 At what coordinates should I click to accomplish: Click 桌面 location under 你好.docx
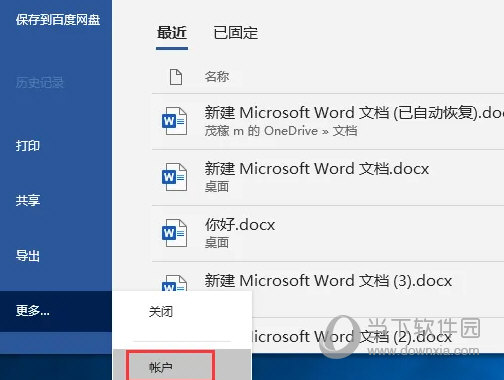pyautogui.click(x=217, y=243)
